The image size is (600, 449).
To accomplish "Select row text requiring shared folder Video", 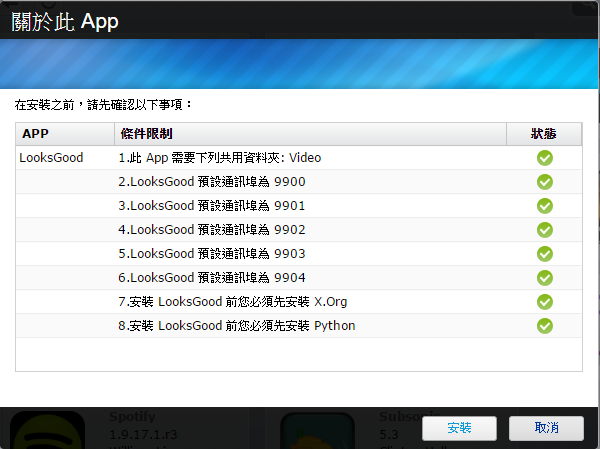I will [x=220, y=158].
